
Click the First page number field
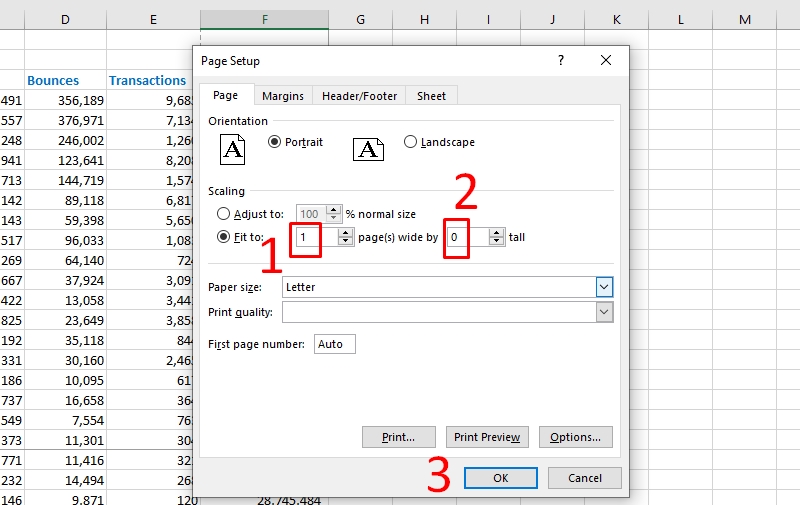coord(334,344)
